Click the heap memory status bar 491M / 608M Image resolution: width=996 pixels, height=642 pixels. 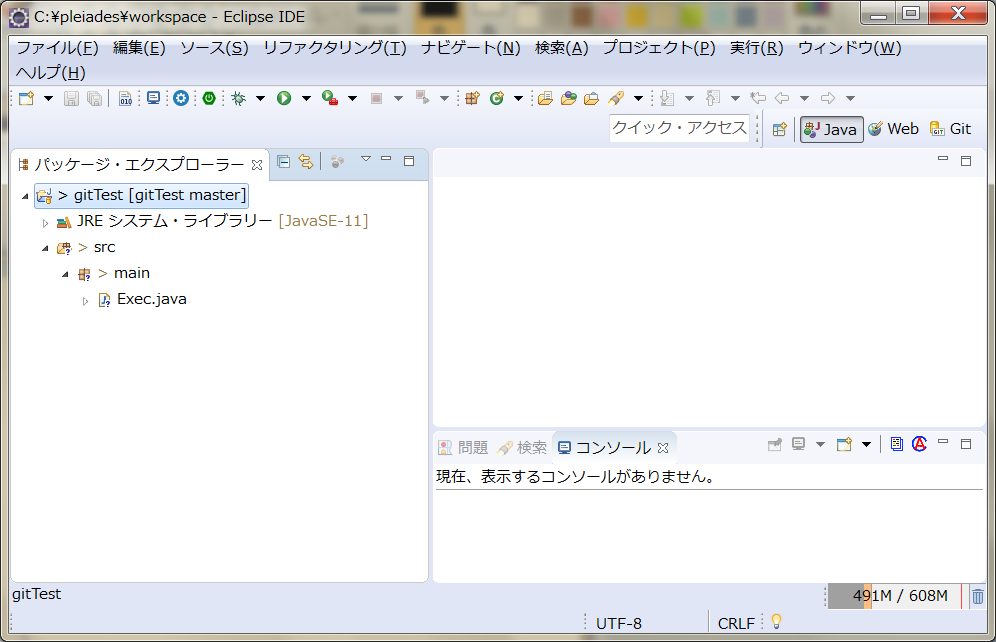coord(894,596)
